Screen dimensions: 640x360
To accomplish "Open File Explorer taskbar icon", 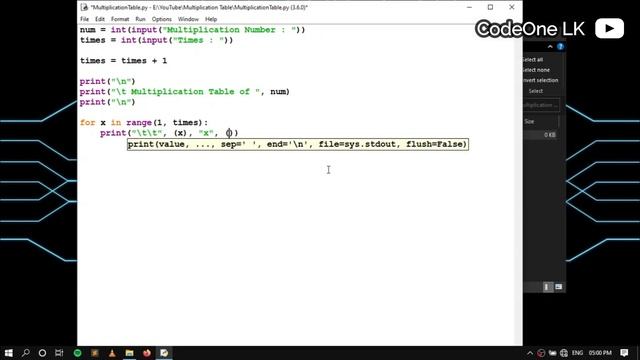I will tap(129, 353).
